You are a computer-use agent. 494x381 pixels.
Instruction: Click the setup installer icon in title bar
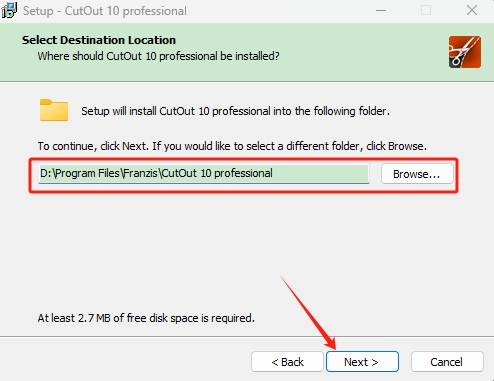point(9,11)
